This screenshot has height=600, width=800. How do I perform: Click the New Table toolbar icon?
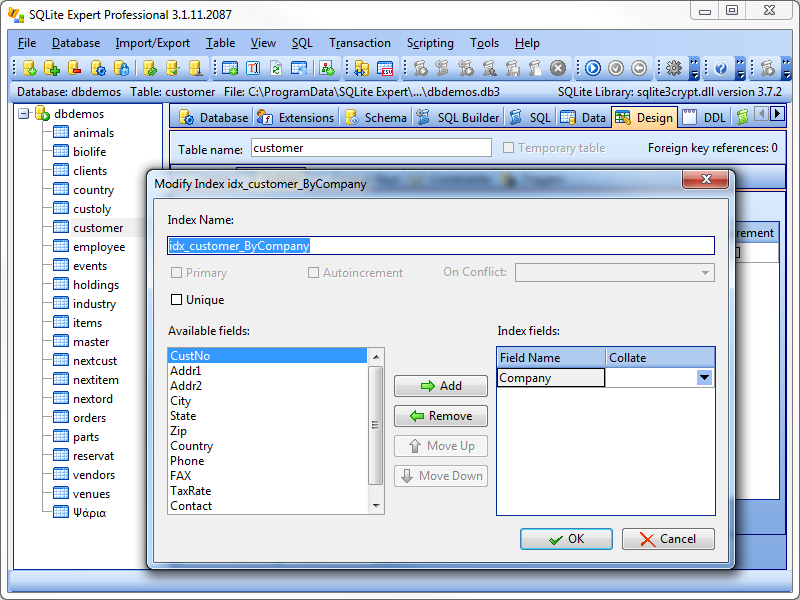pos(230,68)
